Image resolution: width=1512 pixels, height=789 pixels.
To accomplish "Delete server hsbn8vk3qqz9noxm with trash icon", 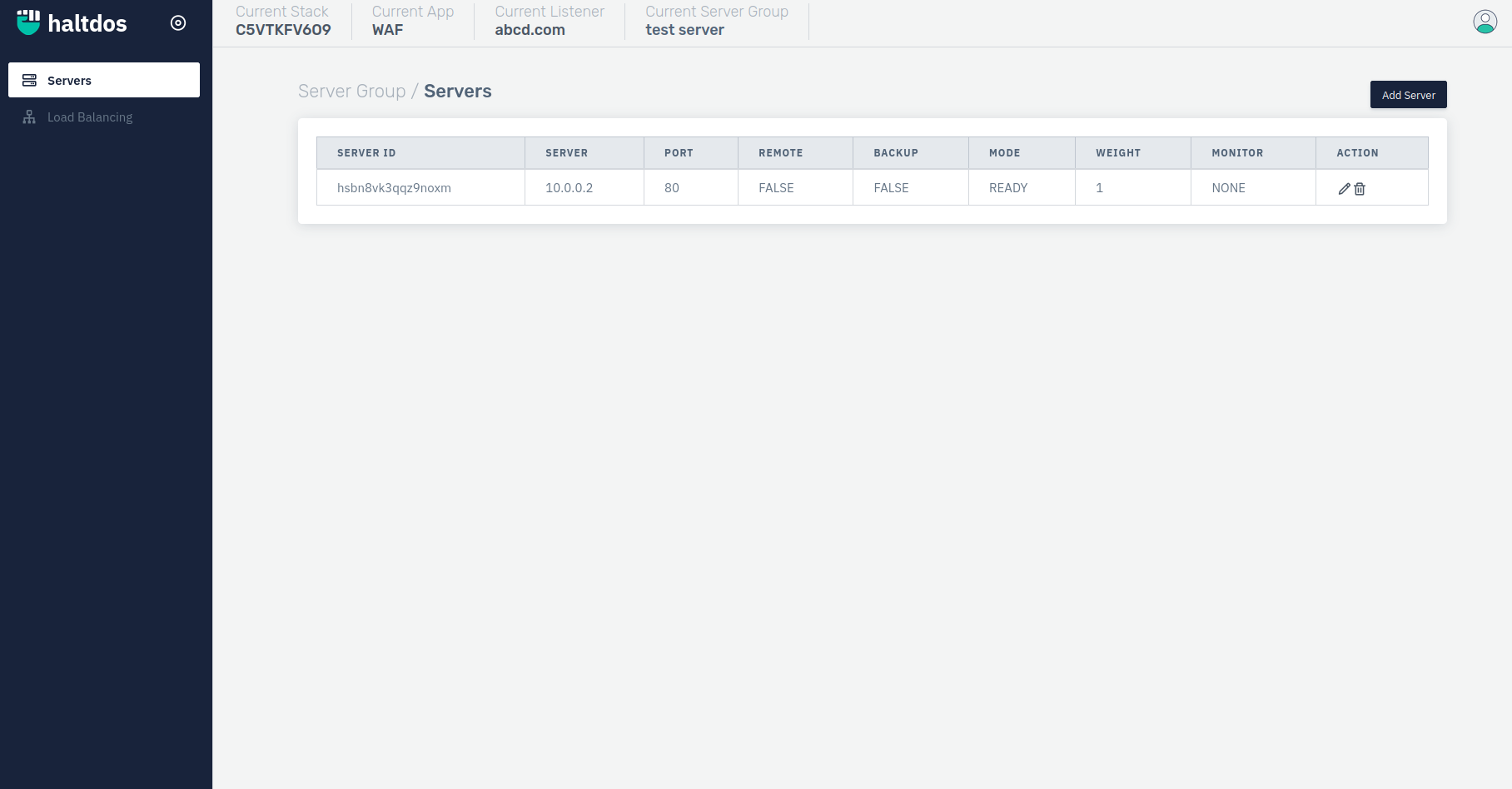I will click(1360, 189).
